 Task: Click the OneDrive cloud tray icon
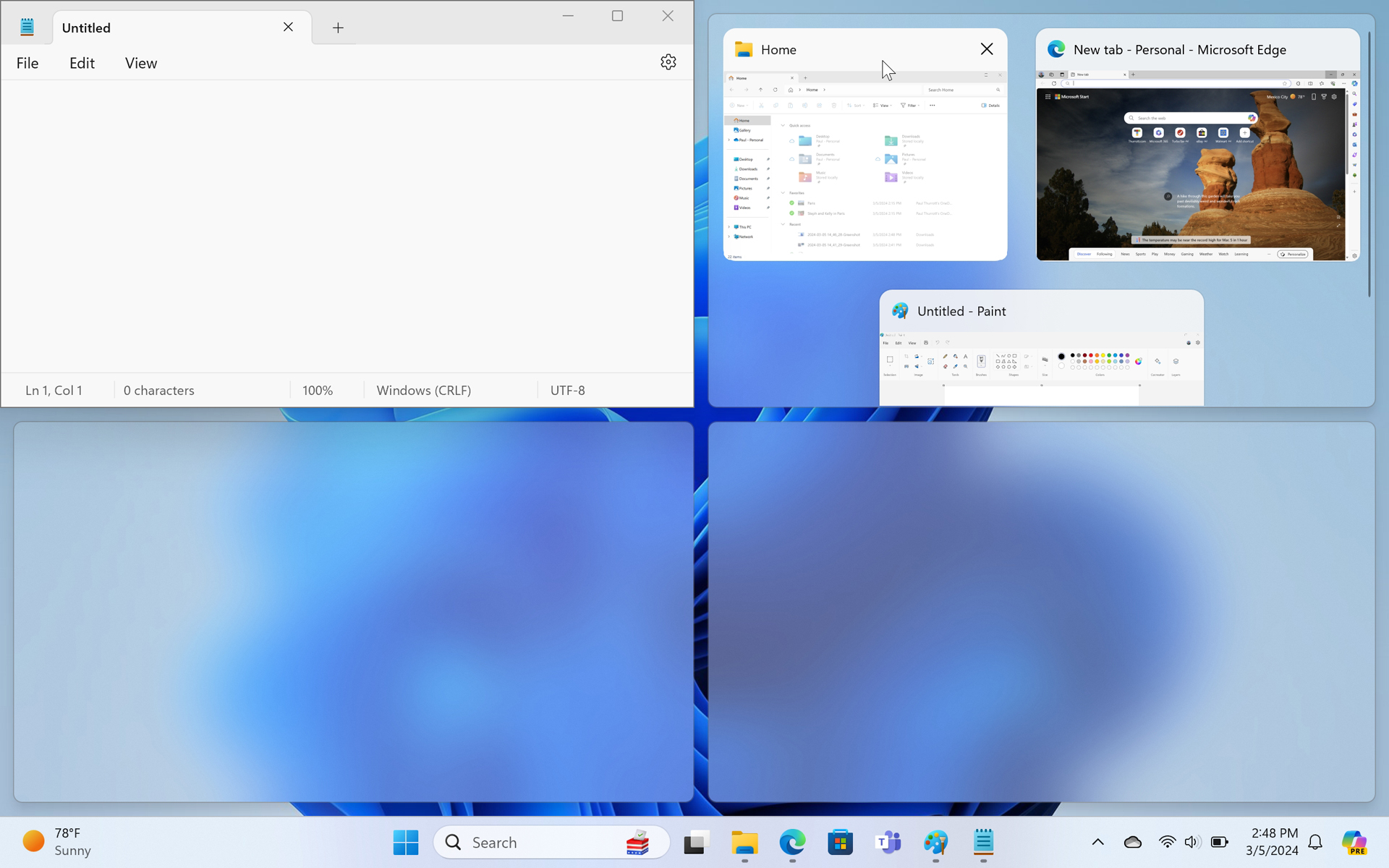pos(1132,842)
